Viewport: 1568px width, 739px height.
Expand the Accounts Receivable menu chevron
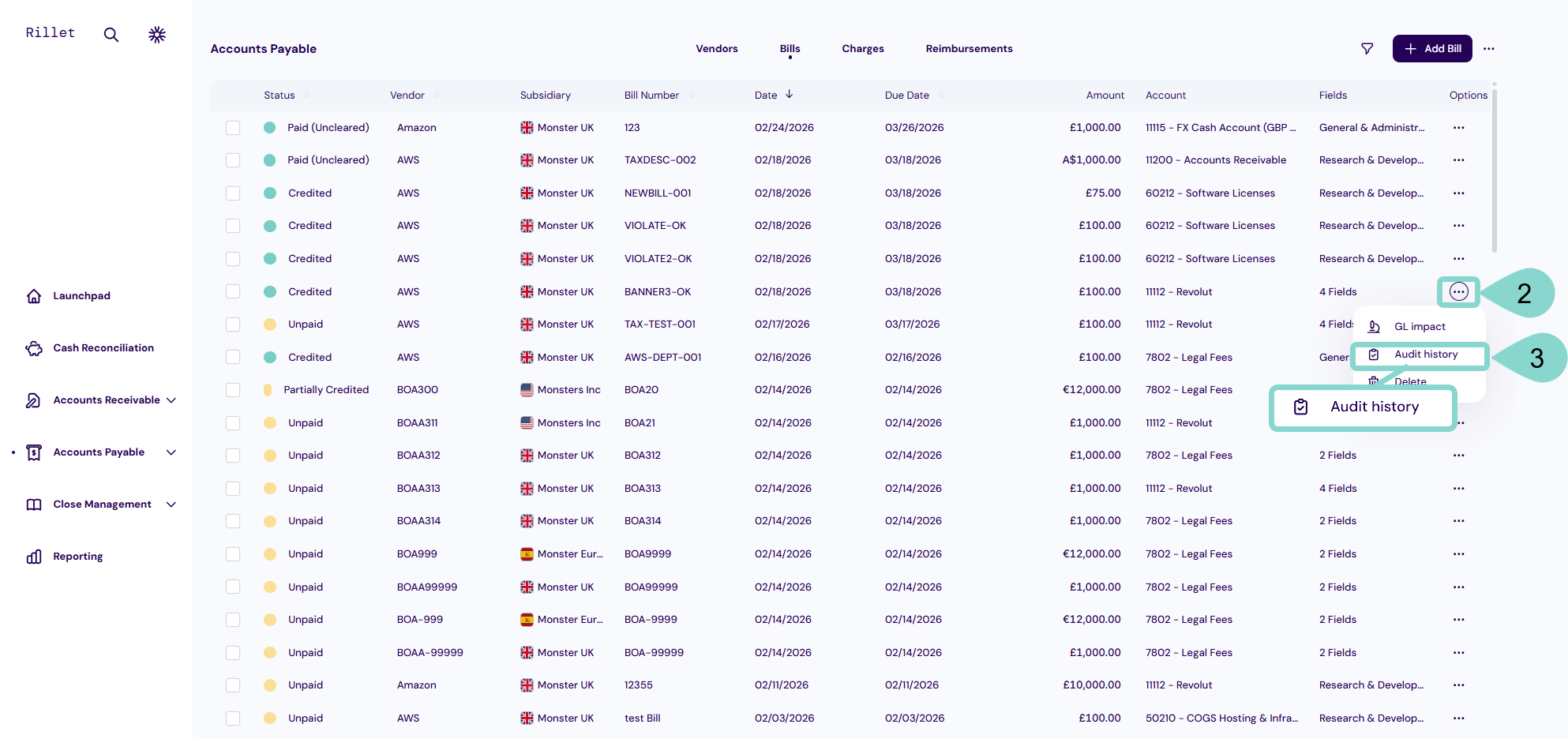171,400
